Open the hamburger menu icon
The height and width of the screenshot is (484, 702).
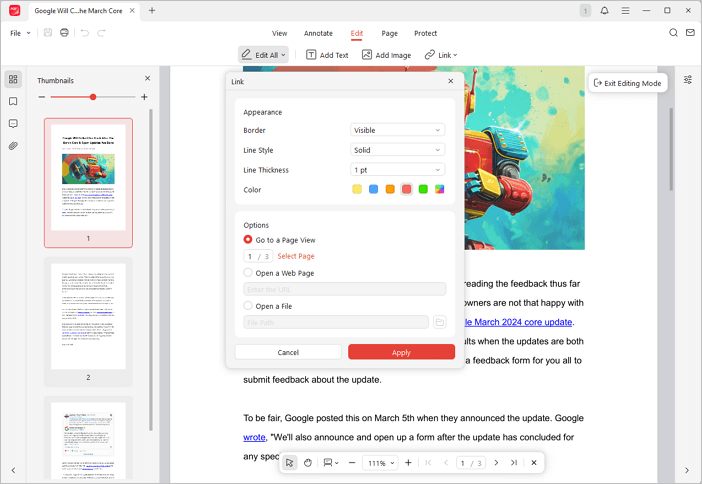[625, 10]
